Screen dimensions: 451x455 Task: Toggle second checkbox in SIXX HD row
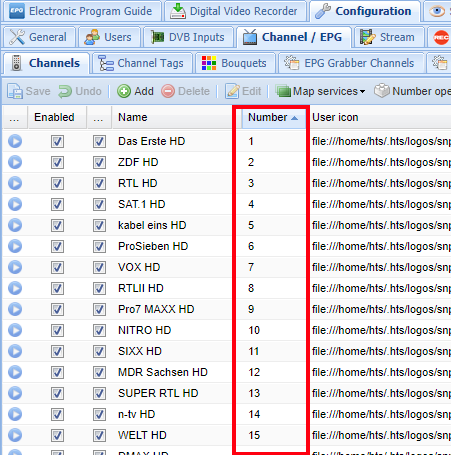99,351
